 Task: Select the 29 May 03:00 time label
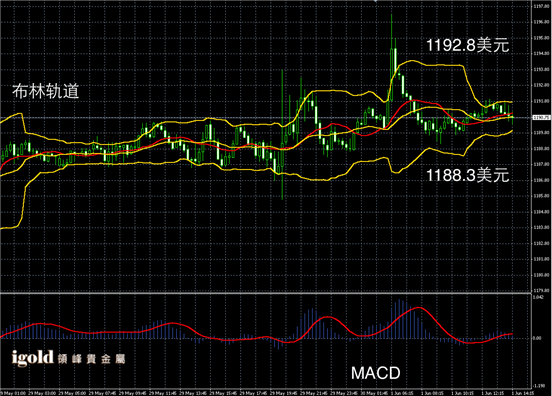pyautogui.click(x=42, y=393)
